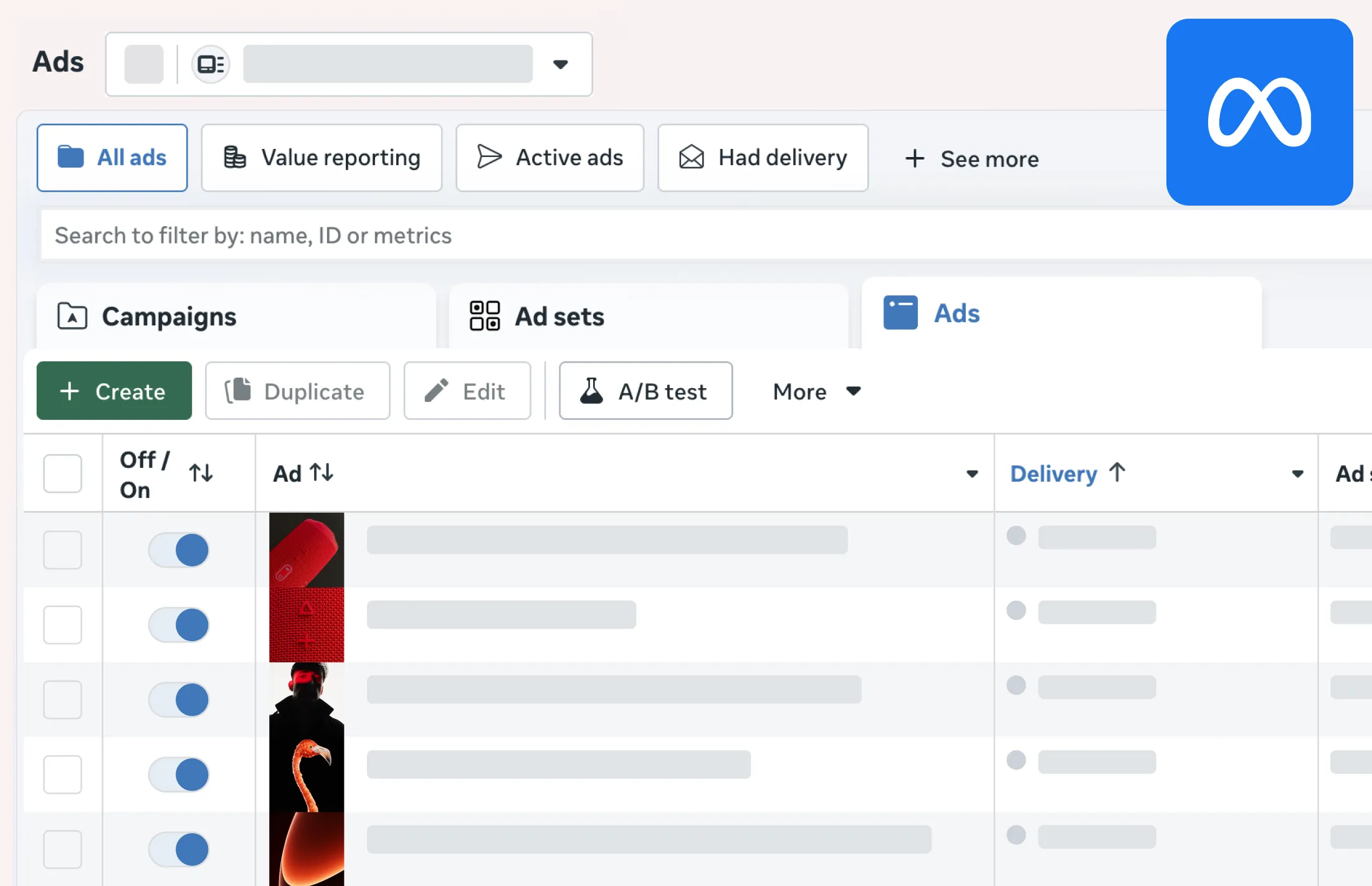Open the red fabric ad thumbnail
1372x886 pixels.
[307, 624]
